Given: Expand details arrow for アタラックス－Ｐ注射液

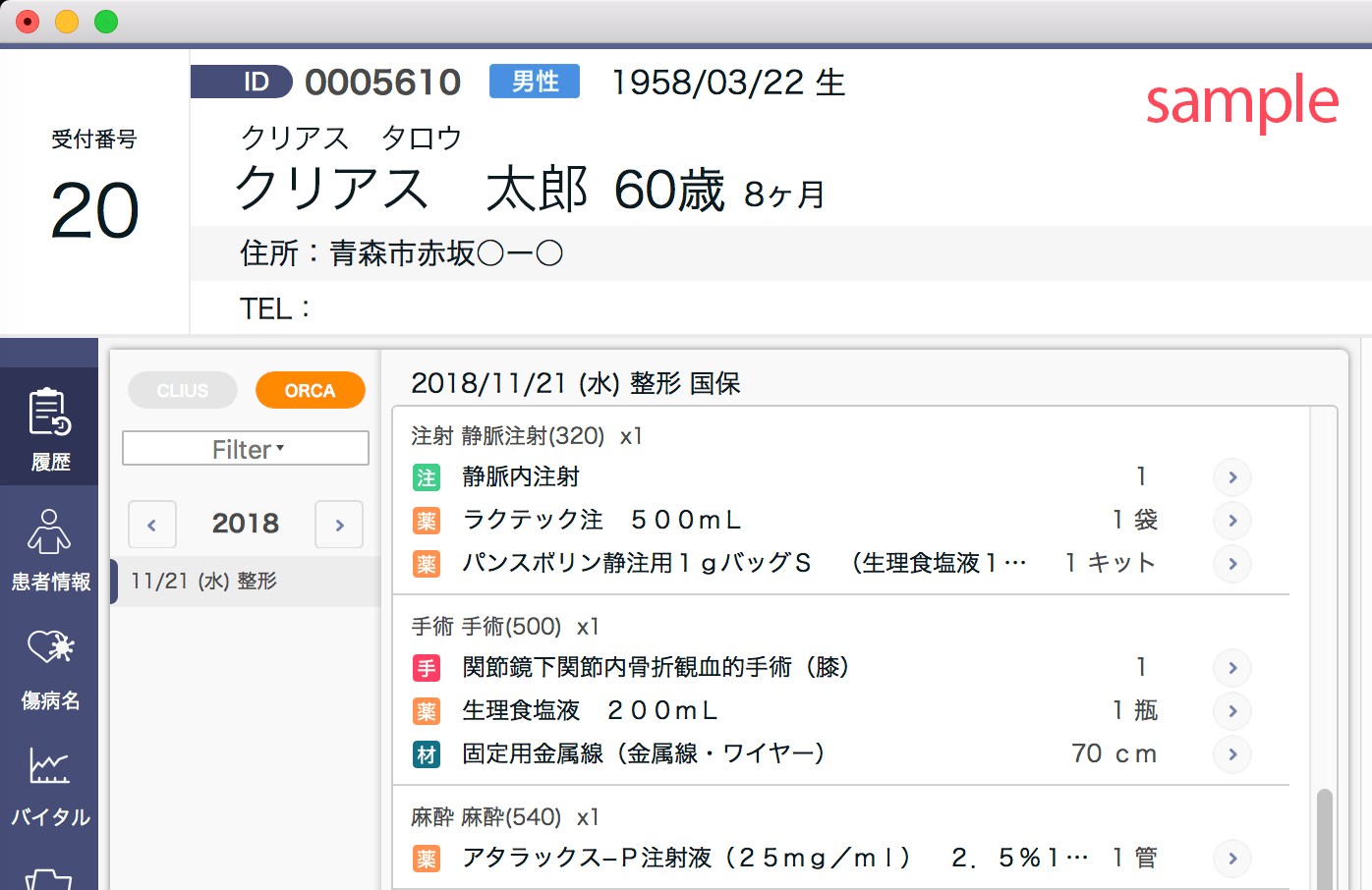Looking at the screenshot, I should click(x=1231, y=859).
